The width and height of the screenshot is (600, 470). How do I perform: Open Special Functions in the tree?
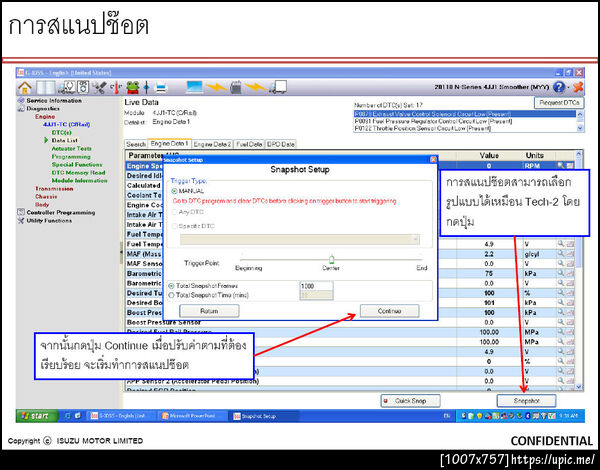(77, 165)
